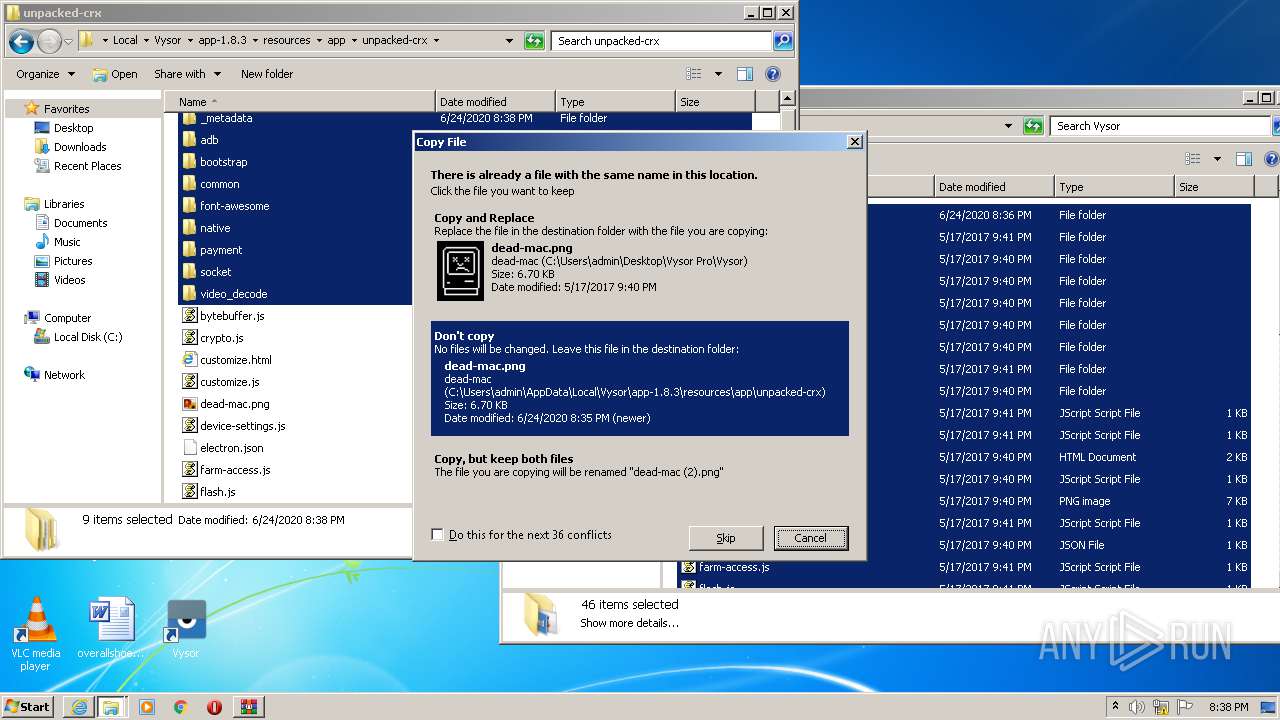This screenshot has height=720, width=1280.
Task: Open Downloads in Favorites
Action: [x=80, y=147]
